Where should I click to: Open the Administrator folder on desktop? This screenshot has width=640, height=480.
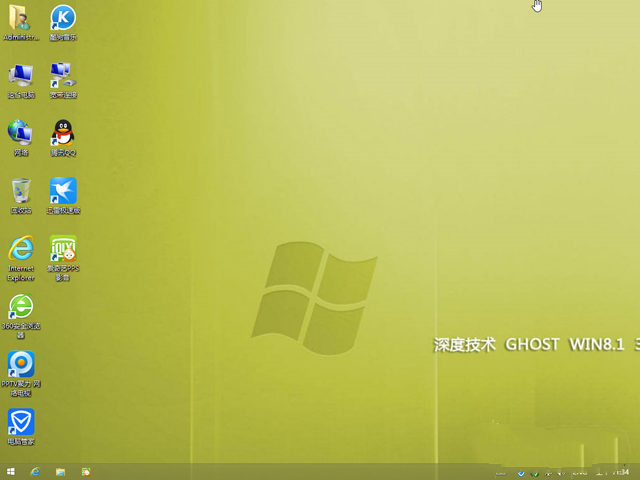(x=20, y=18)
